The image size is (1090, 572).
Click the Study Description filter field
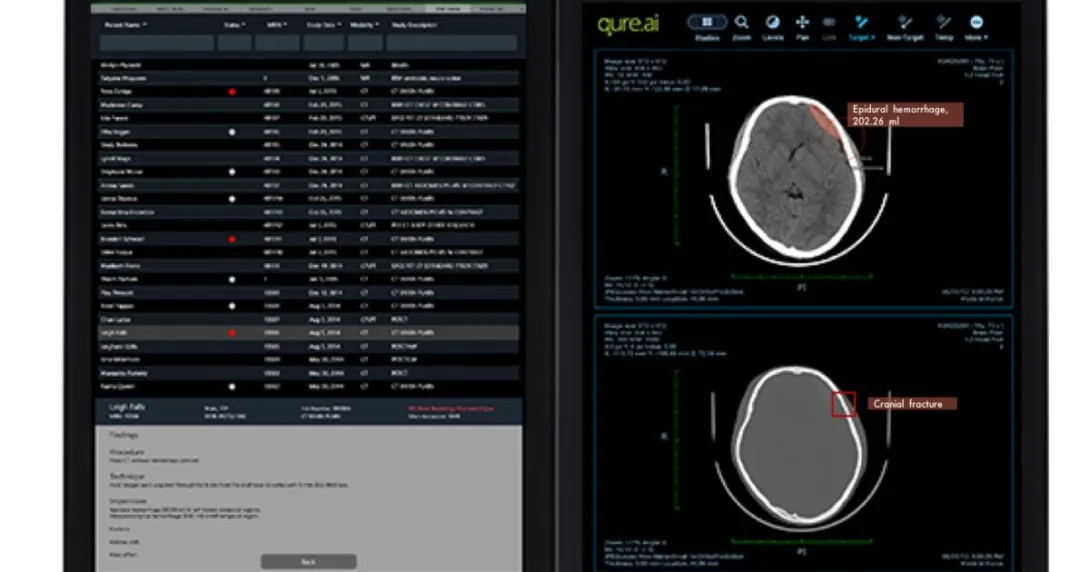(x=451, y=43)
